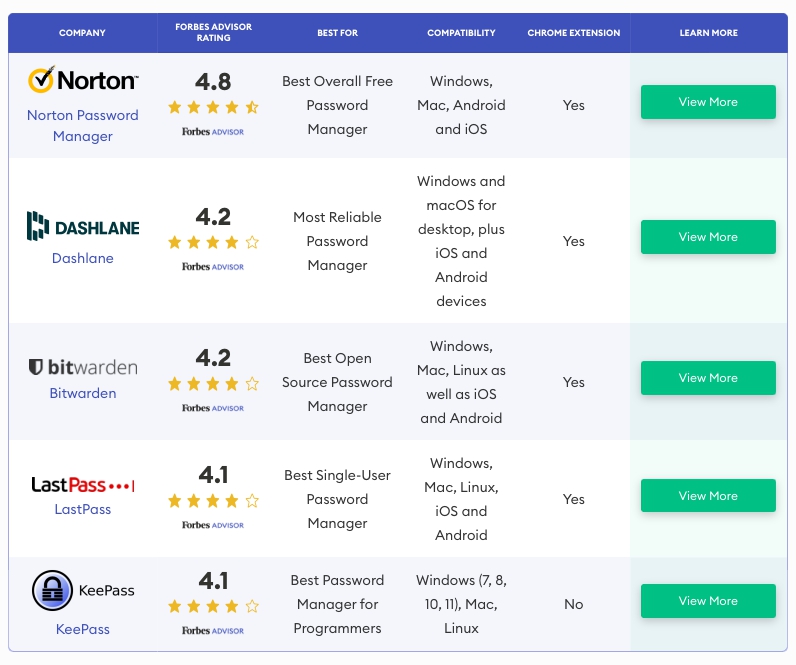Follow the KeePass text link
796x665 pixels.
click(x=82, y=629)
